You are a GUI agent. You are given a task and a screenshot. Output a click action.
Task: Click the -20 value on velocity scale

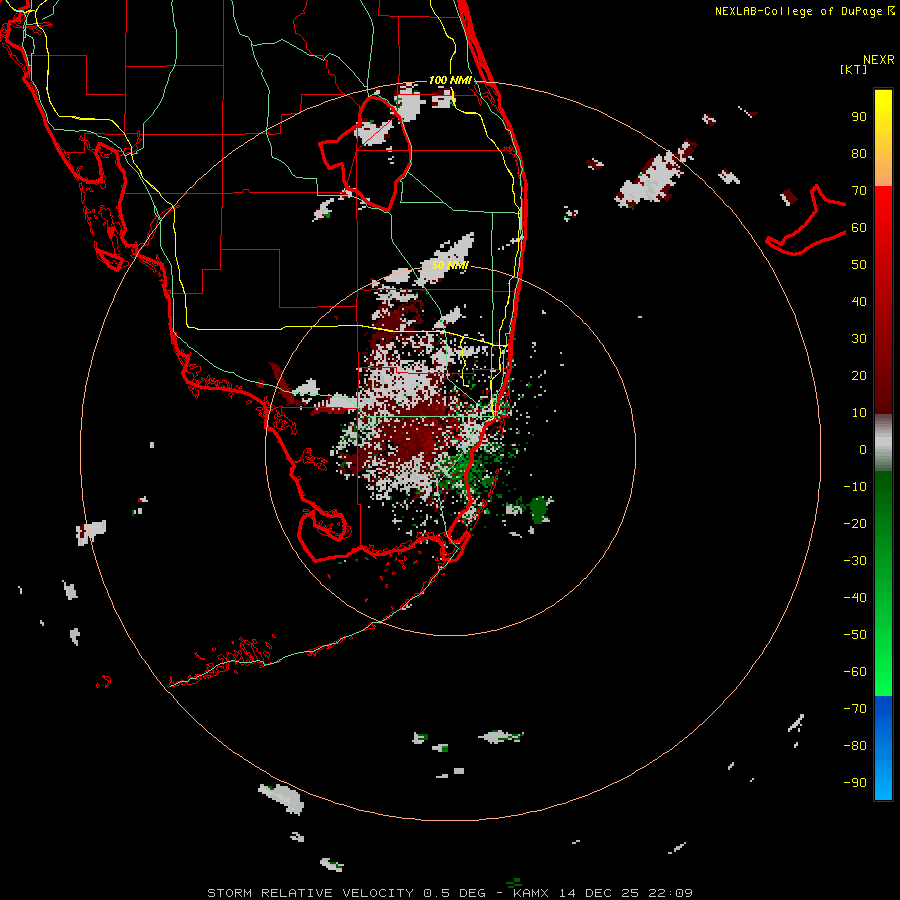pyautogui.click(x=855, y=523)
